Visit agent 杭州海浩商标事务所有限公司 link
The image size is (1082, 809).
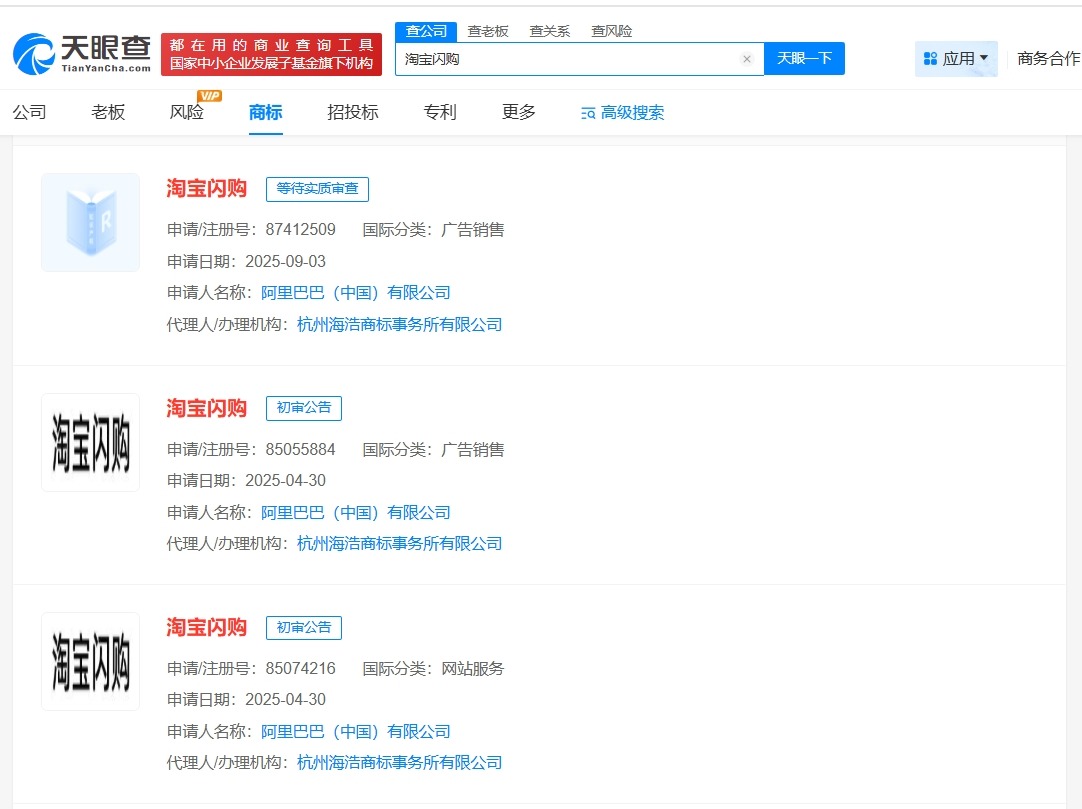[x=398, y=324]
